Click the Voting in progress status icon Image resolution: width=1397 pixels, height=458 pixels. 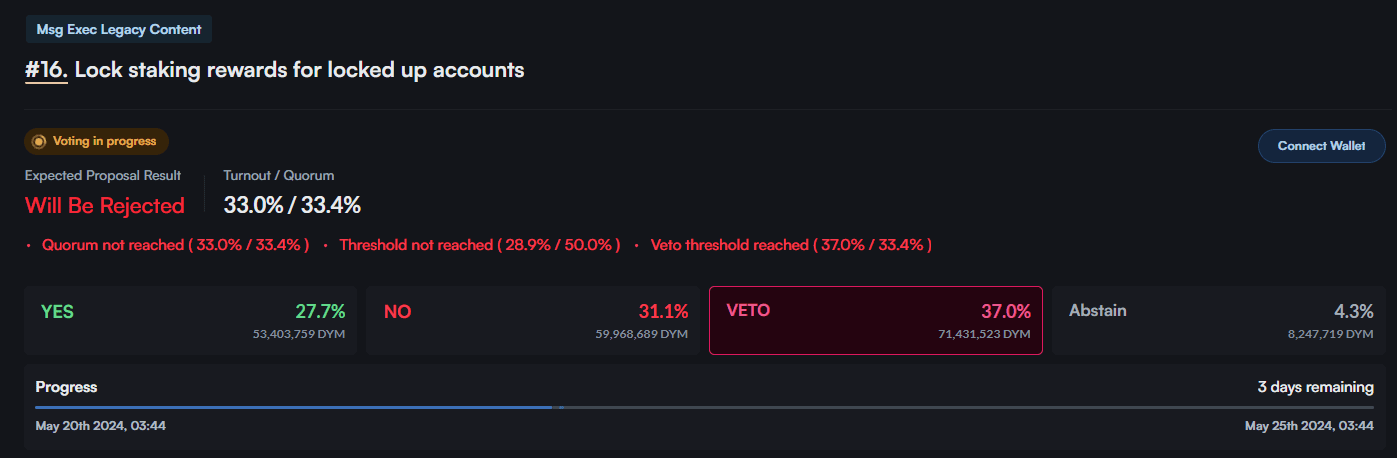pyautogui.click(x=39, y=142)
